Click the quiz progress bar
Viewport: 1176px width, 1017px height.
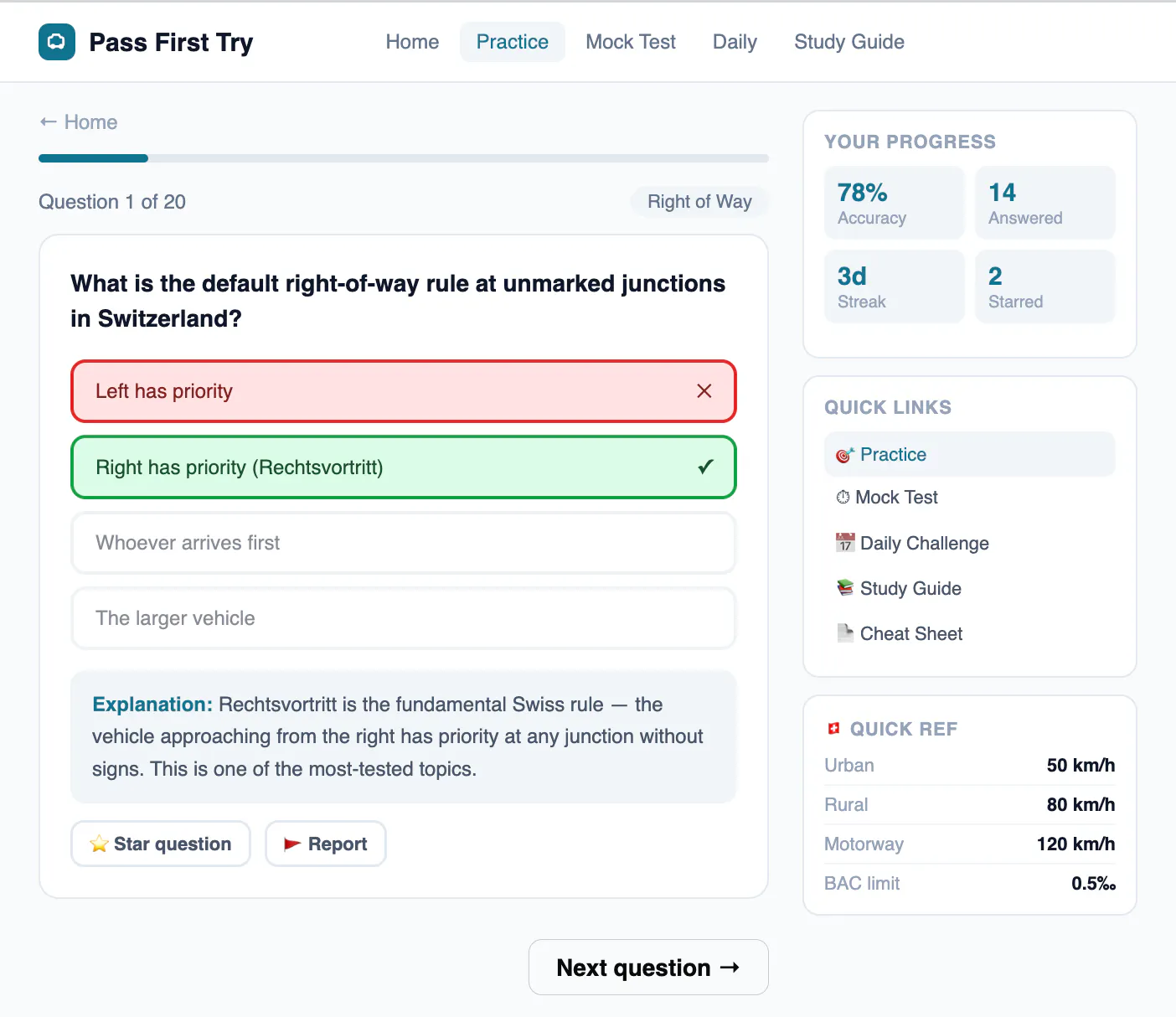click(x=404, y=158)
